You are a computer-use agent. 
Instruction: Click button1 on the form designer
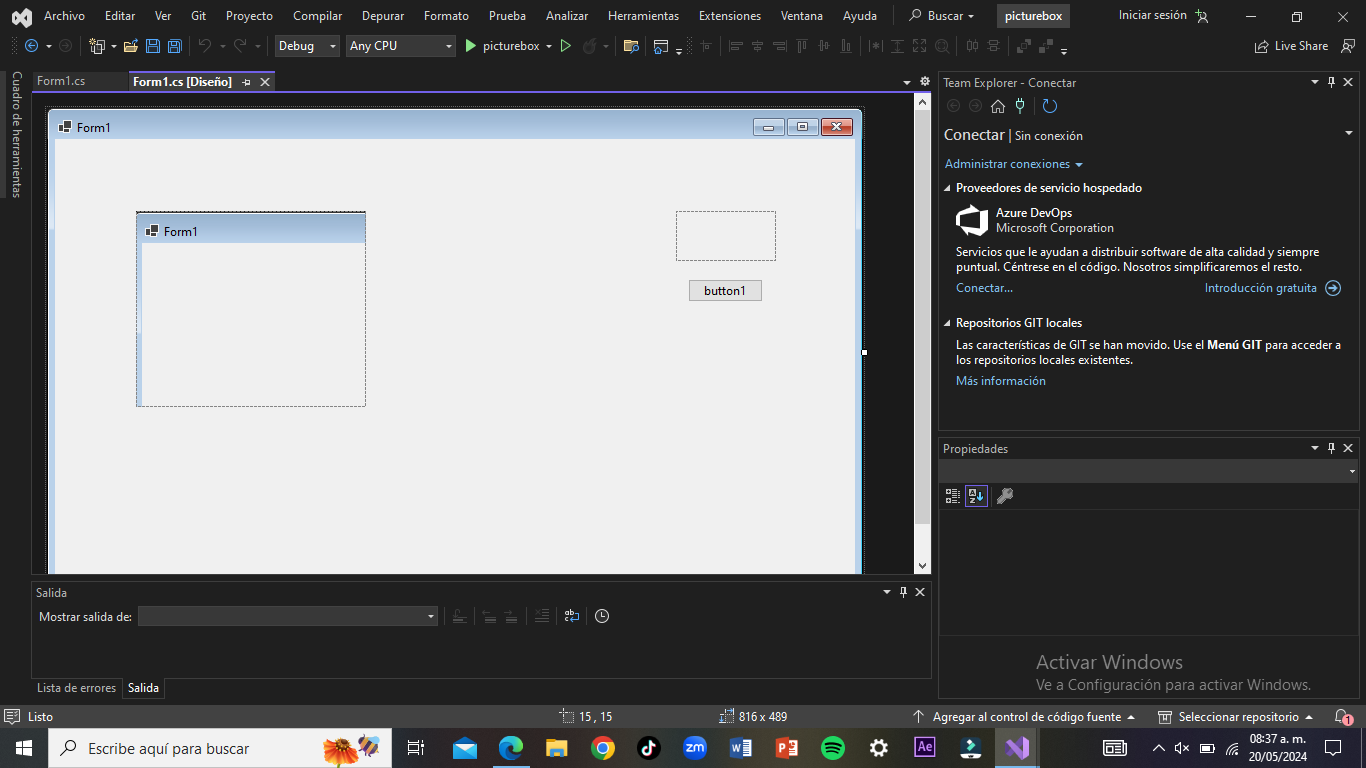coord(725,291)
